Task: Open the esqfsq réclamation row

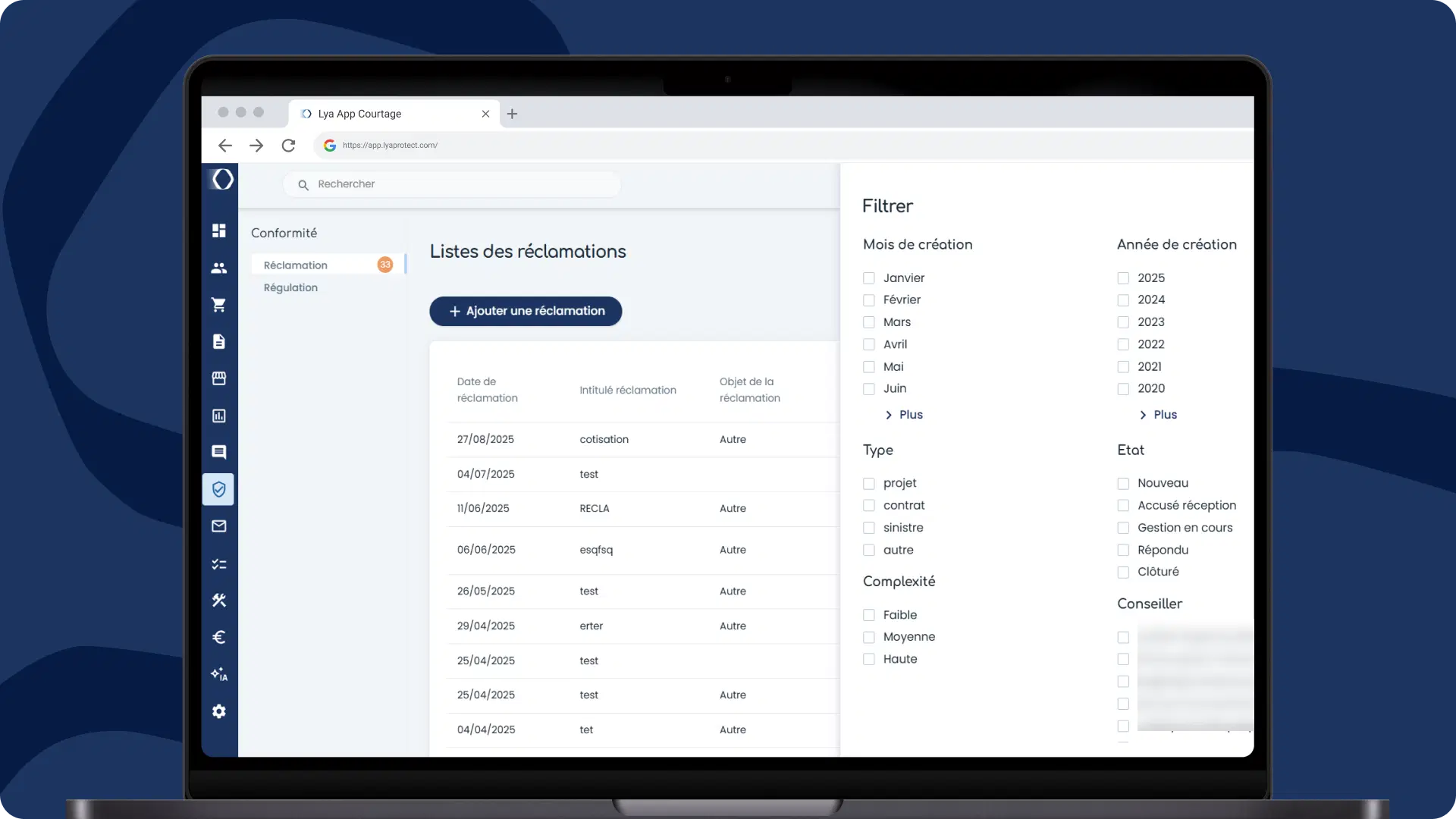Action: pyautogui.click(x=643, y=551)
